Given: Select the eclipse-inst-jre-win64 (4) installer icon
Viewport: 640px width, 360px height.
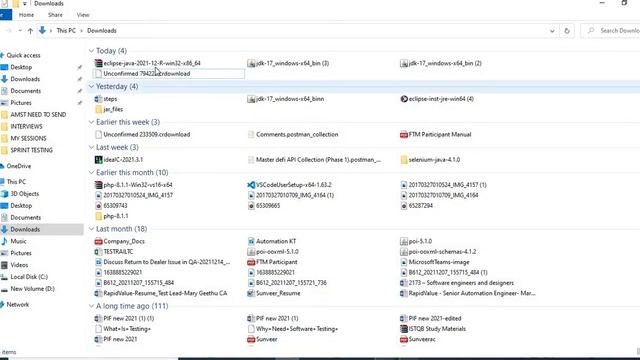Looking at the screenshot, I should pyautogui.click(x=404, y=99).
